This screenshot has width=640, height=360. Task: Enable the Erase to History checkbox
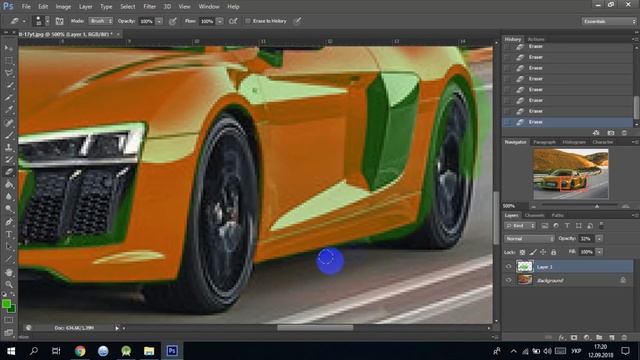[x=248, y=21]
